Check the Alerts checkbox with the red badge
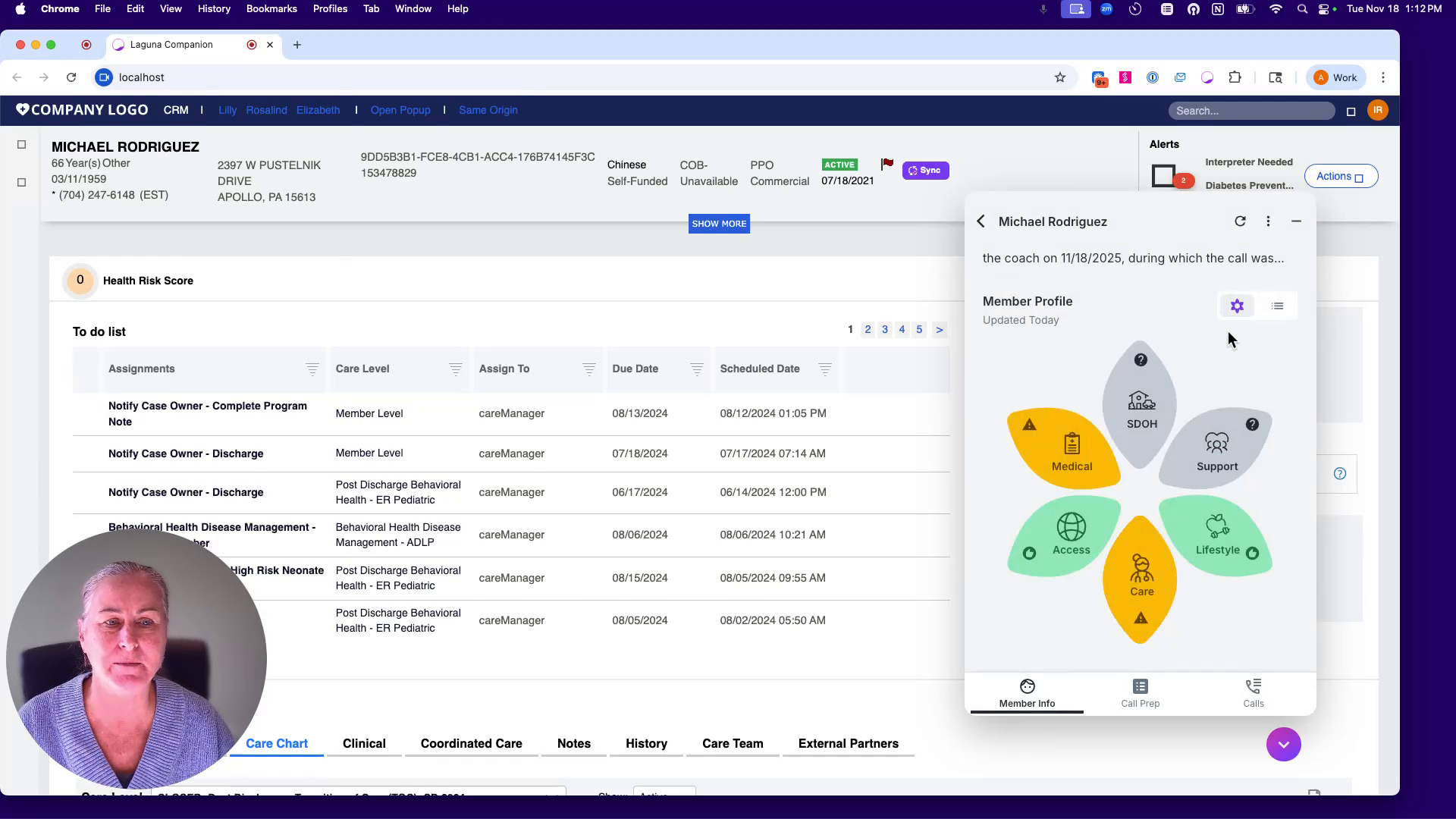Image resolution: width=1456 pixels, height=819 pixels. [1166, 175]
